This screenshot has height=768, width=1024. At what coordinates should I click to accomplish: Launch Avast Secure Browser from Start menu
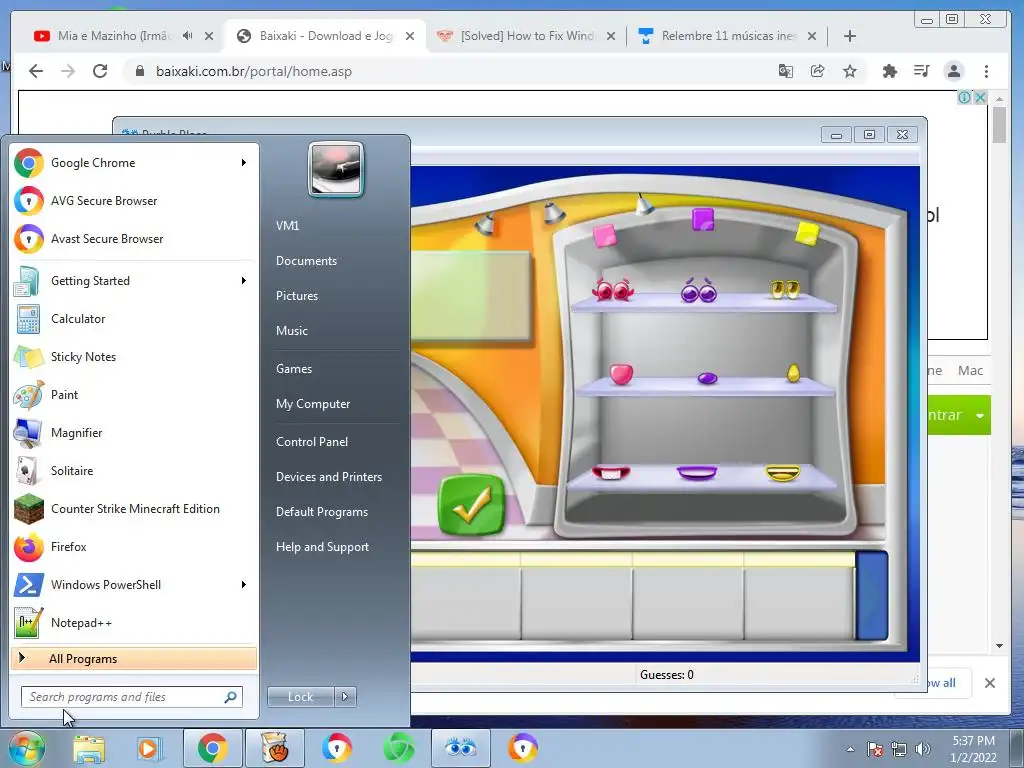point(134,238)
